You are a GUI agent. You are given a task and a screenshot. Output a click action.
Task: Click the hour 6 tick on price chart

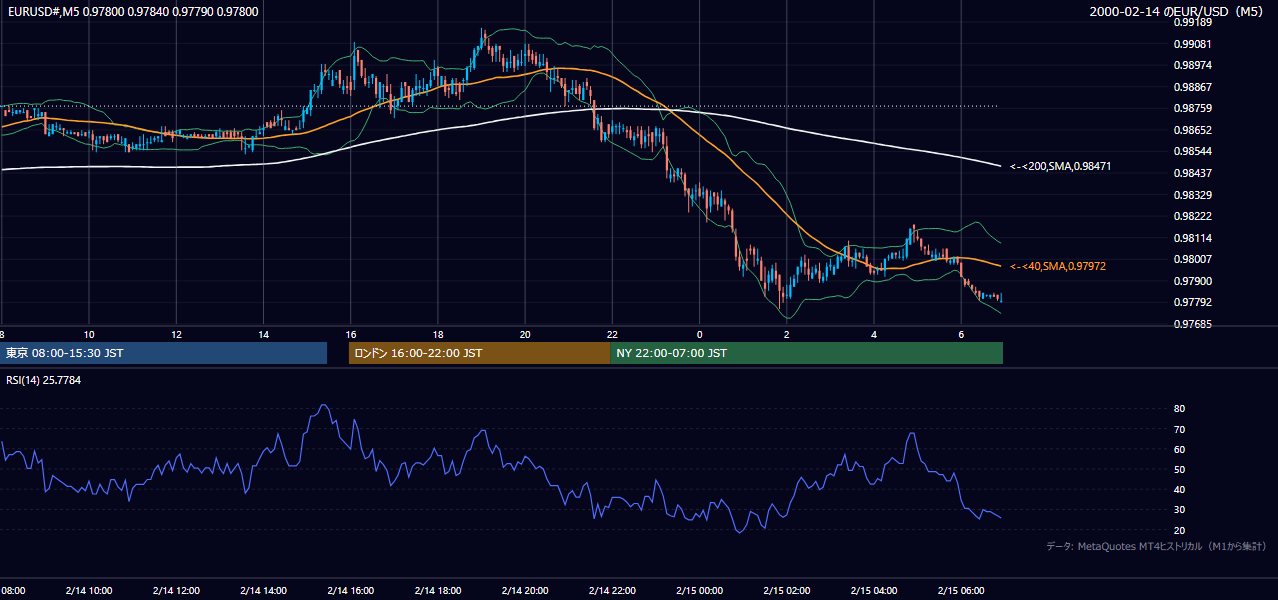[x=960, y=334]
